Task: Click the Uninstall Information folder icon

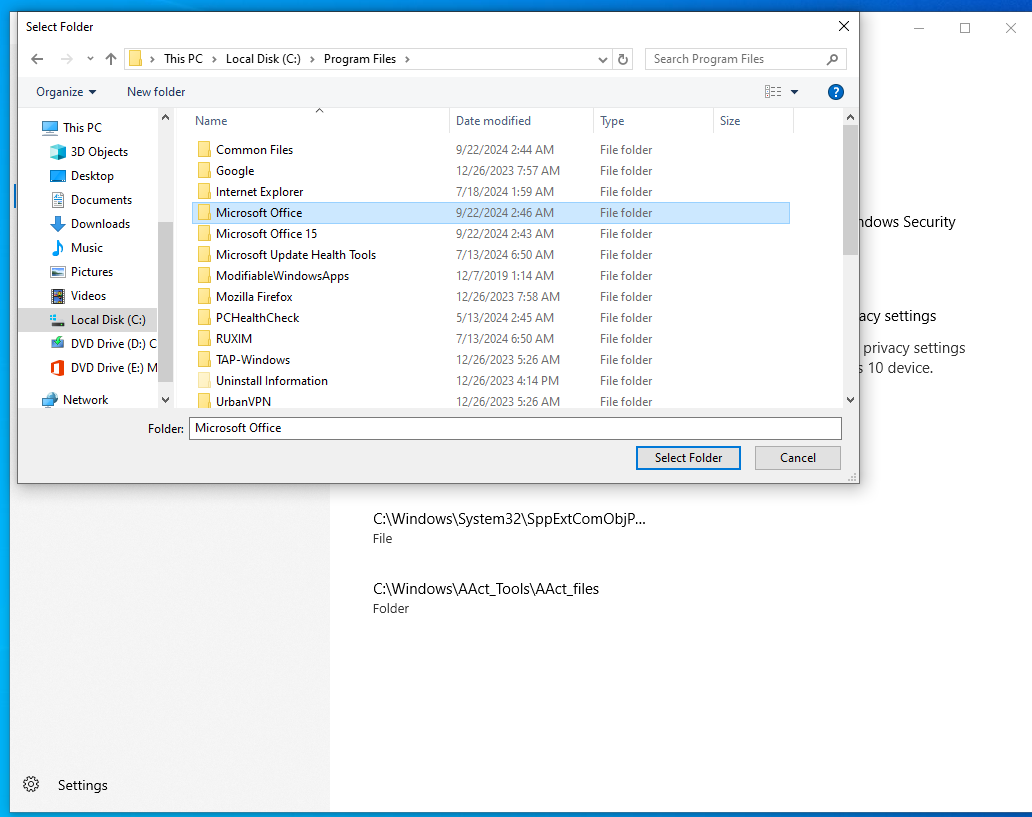Action: tap(204, 381)
